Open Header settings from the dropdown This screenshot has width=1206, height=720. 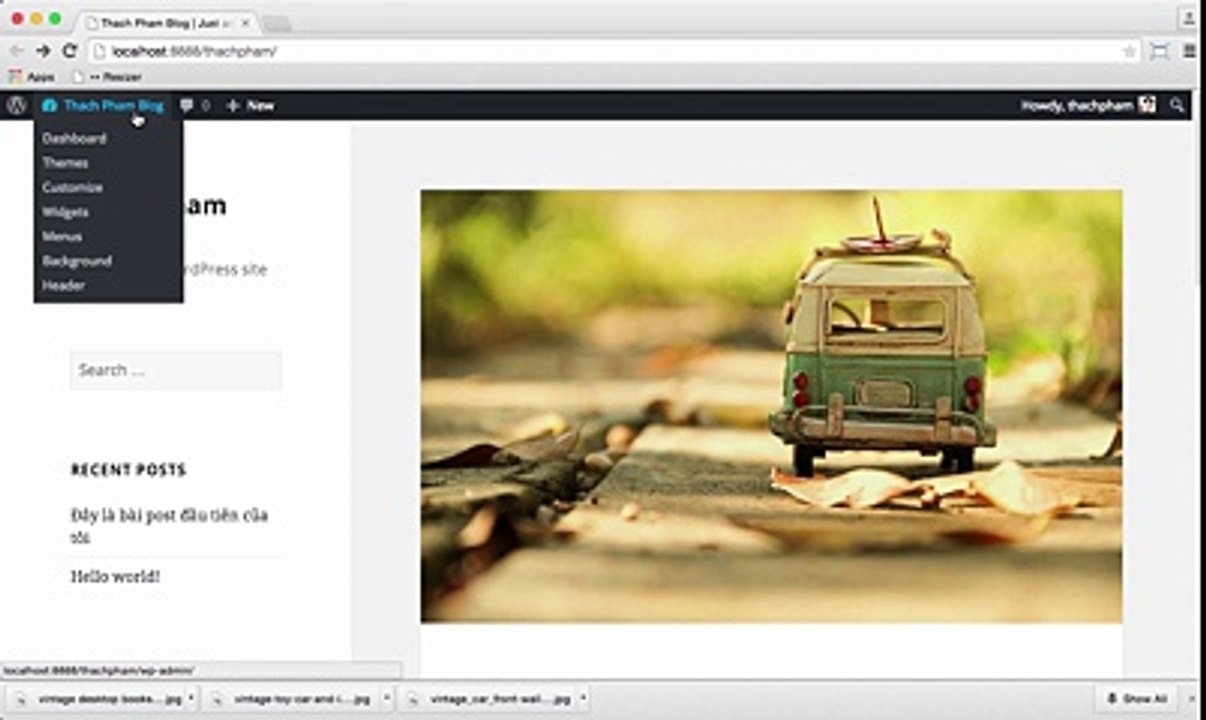(x=63, y=286)
